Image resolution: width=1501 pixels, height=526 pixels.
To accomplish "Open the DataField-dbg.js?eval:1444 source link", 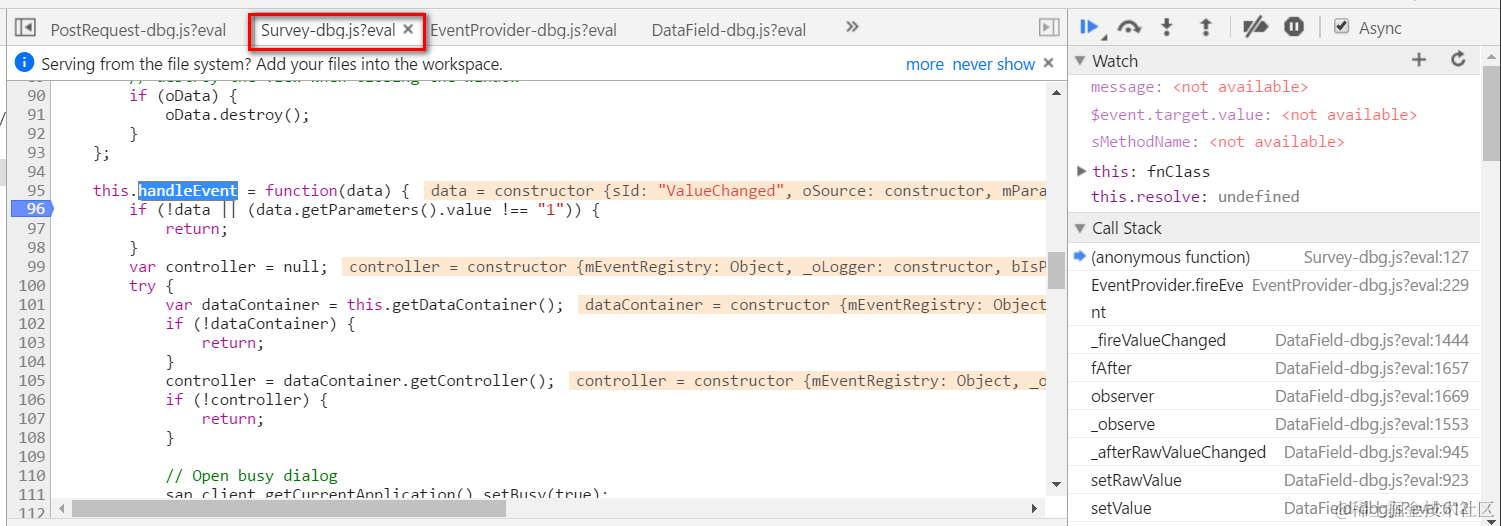I will [x=1372, y=340].
